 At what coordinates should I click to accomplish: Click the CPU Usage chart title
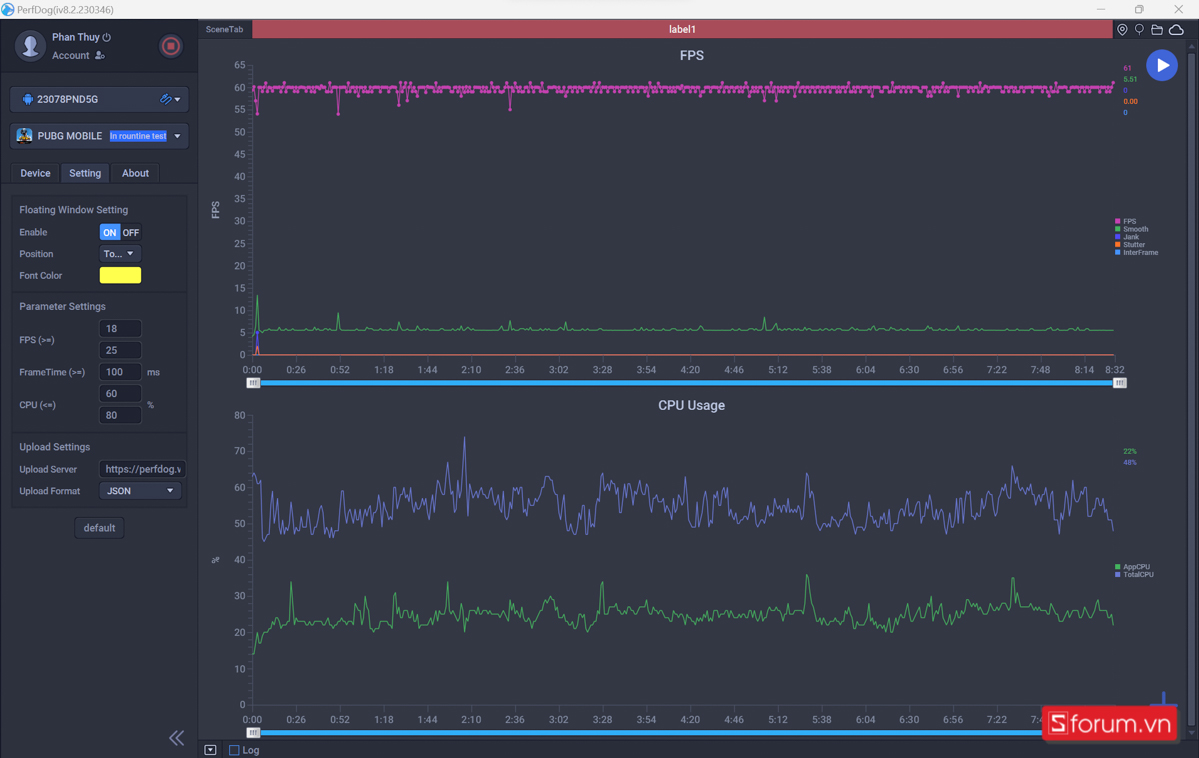tap(691, 405)
